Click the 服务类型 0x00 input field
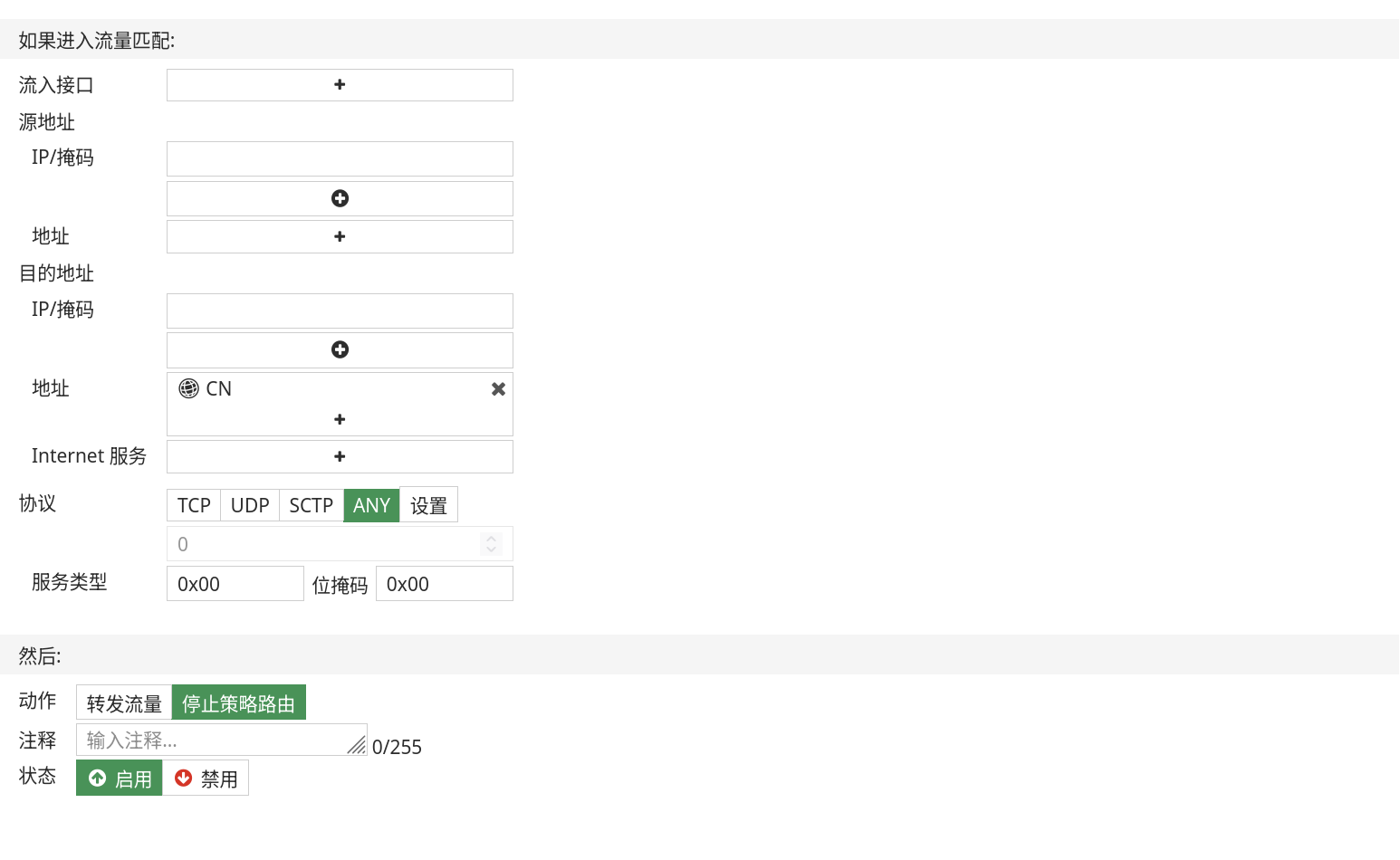This screenshot has height=860, width=1400. pos(235,584)
